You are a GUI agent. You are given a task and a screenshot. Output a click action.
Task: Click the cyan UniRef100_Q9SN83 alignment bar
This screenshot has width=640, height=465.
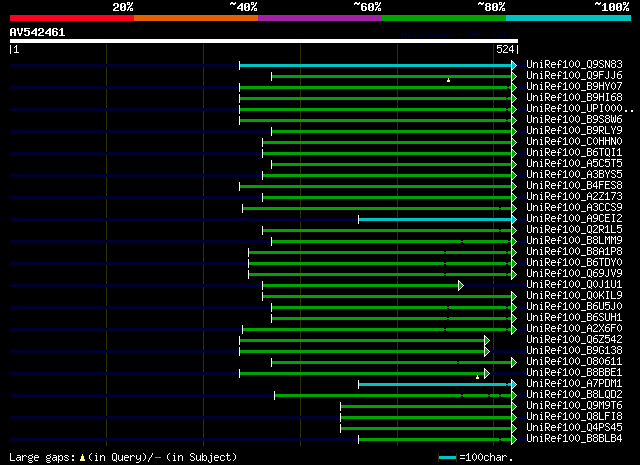pos(376,65)
